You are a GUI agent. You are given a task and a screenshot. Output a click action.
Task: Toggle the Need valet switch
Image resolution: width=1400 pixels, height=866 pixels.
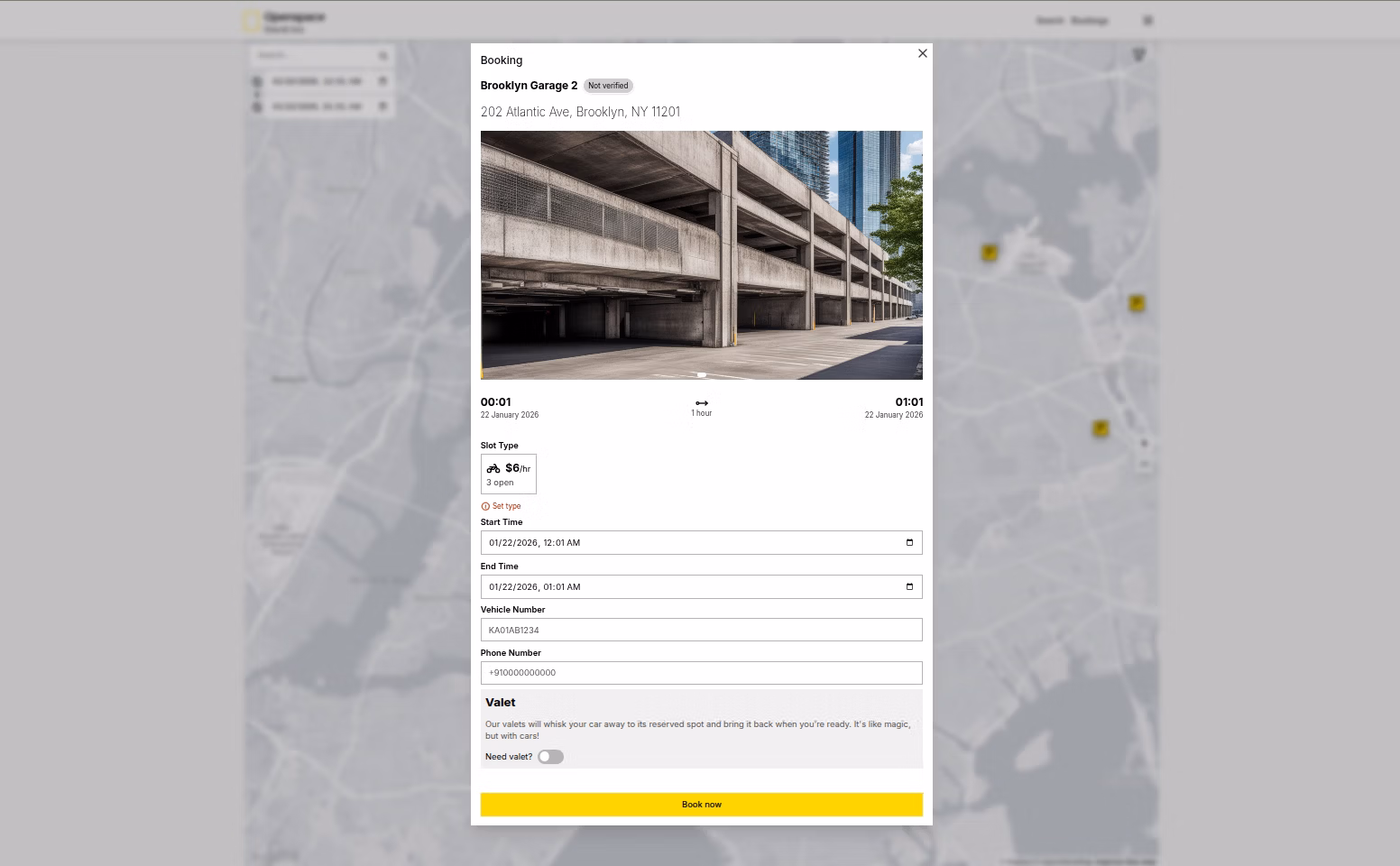[550, 757]
